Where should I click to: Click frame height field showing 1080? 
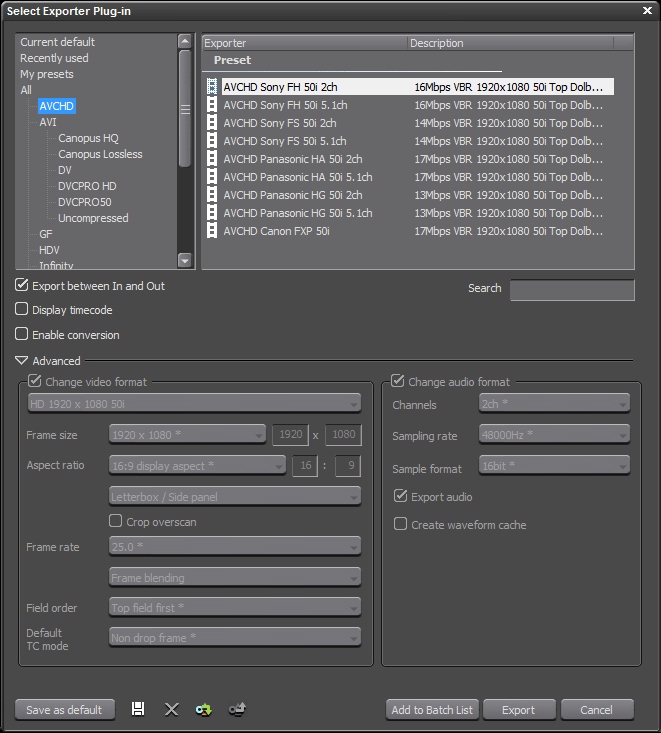[344, 435]
